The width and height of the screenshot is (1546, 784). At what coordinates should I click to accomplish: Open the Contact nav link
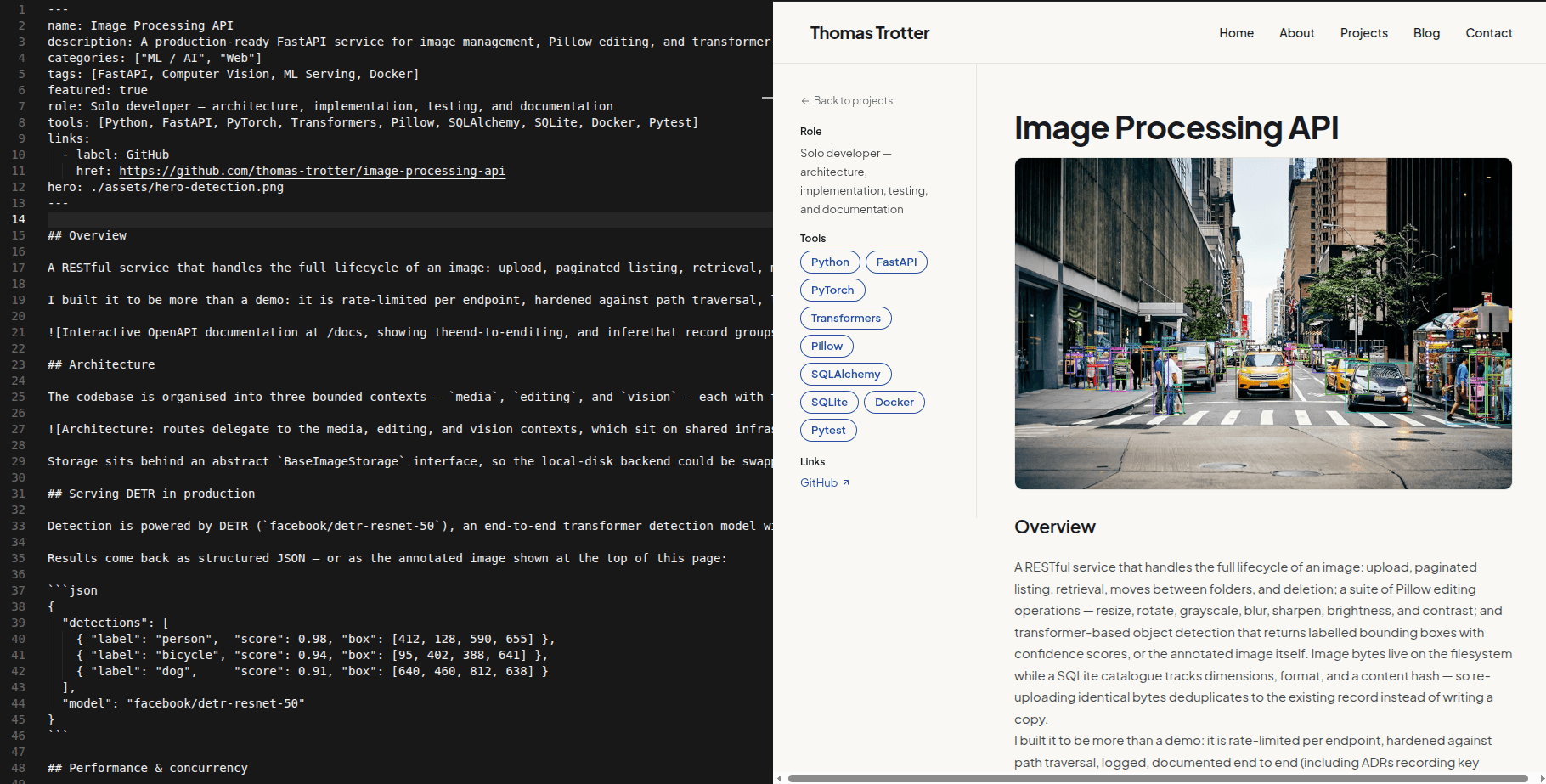1488,33
